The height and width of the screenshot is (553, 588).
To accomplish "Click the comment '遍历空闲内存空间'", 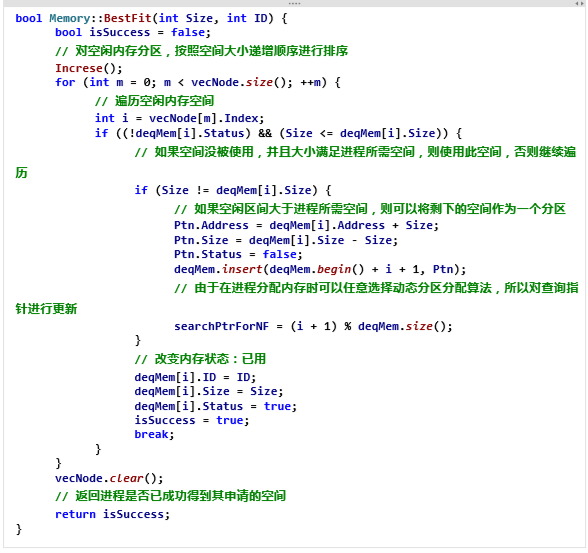I will point(154,100).
